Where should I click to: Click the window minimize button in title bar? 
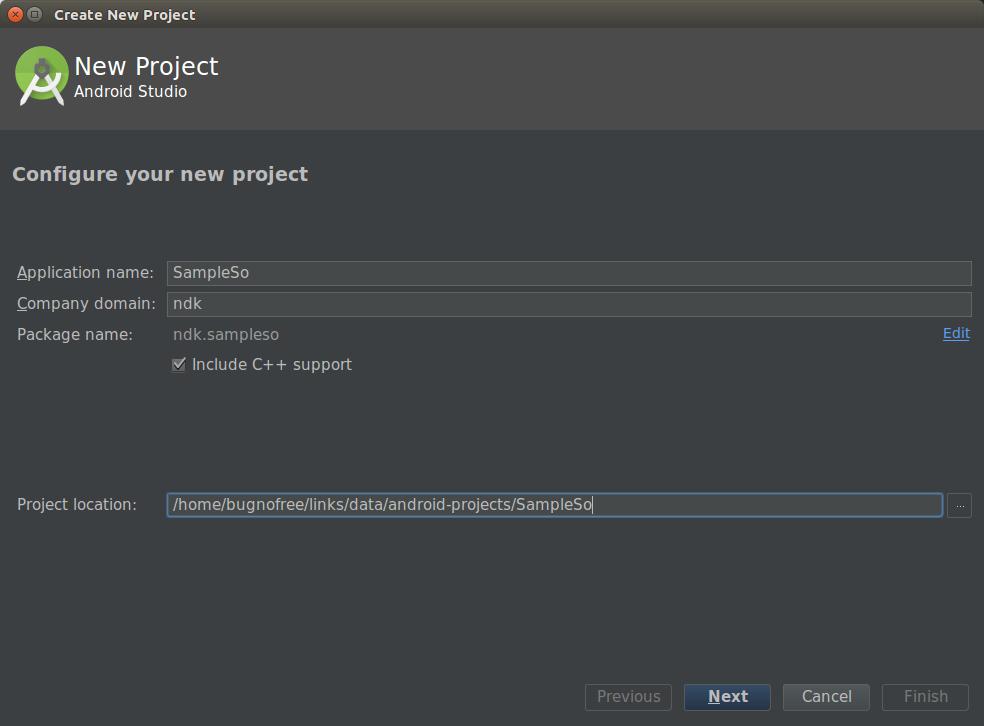pos(34,14)
